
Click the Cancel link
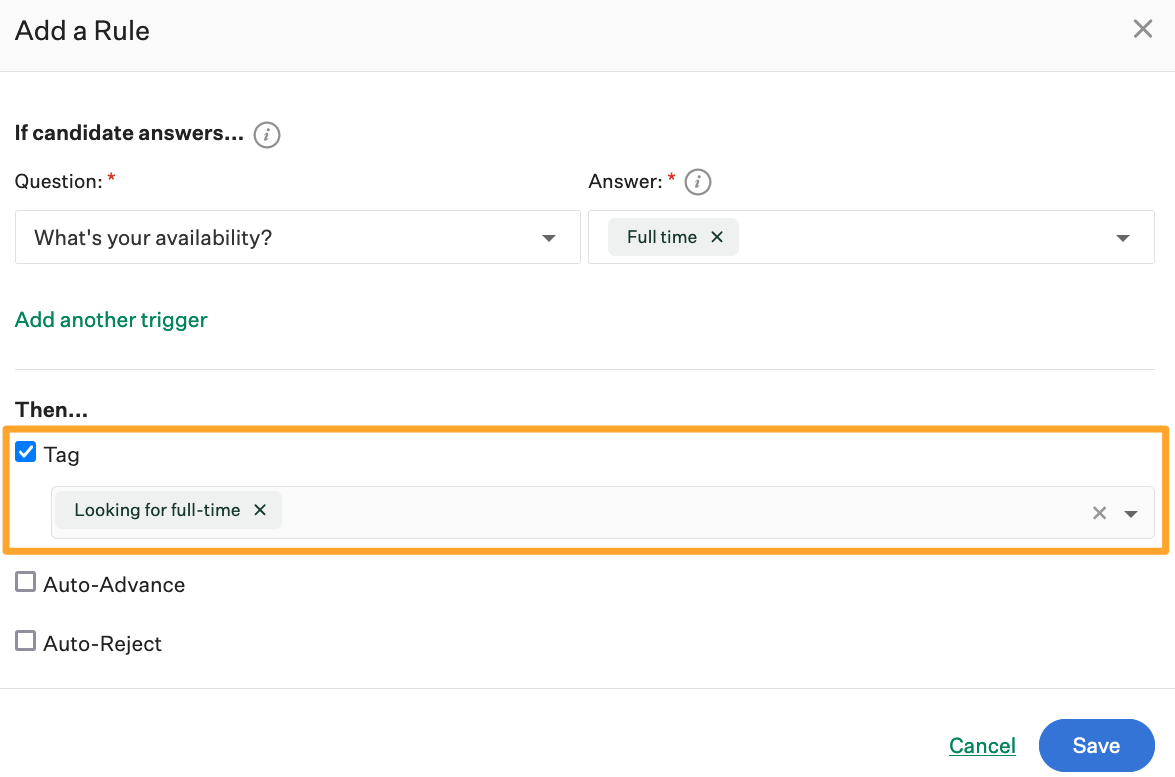point(981,745)
